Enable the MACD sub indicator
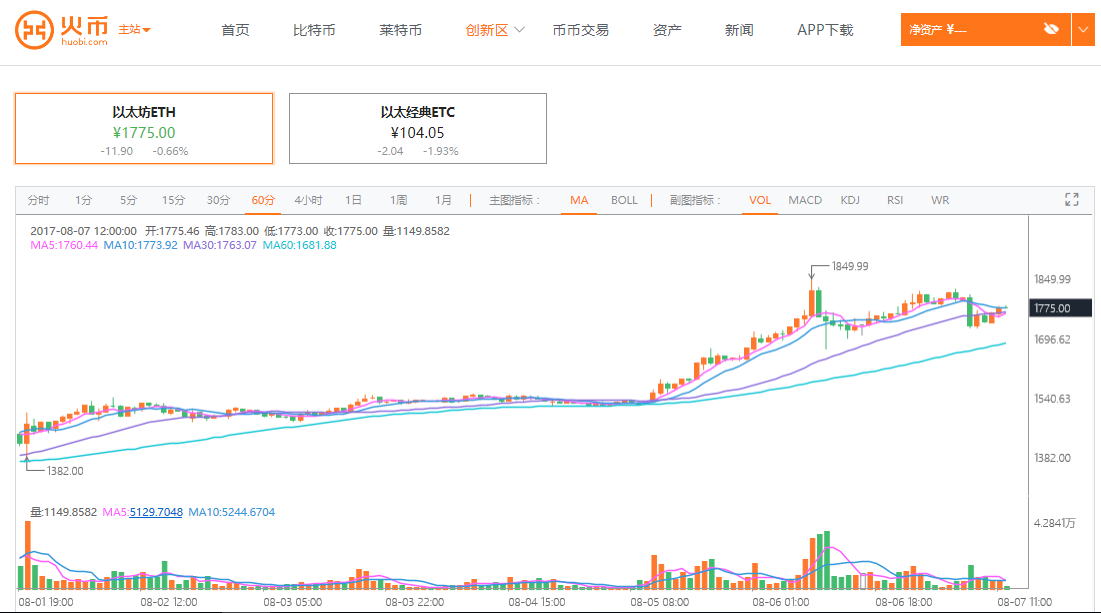 [804, 200]
